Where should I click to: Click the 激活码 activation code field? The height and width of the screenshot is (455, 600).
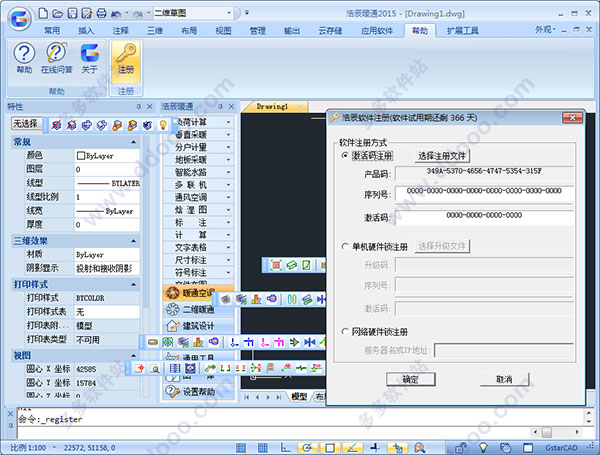pyautogui.click(x=484, y=217)
